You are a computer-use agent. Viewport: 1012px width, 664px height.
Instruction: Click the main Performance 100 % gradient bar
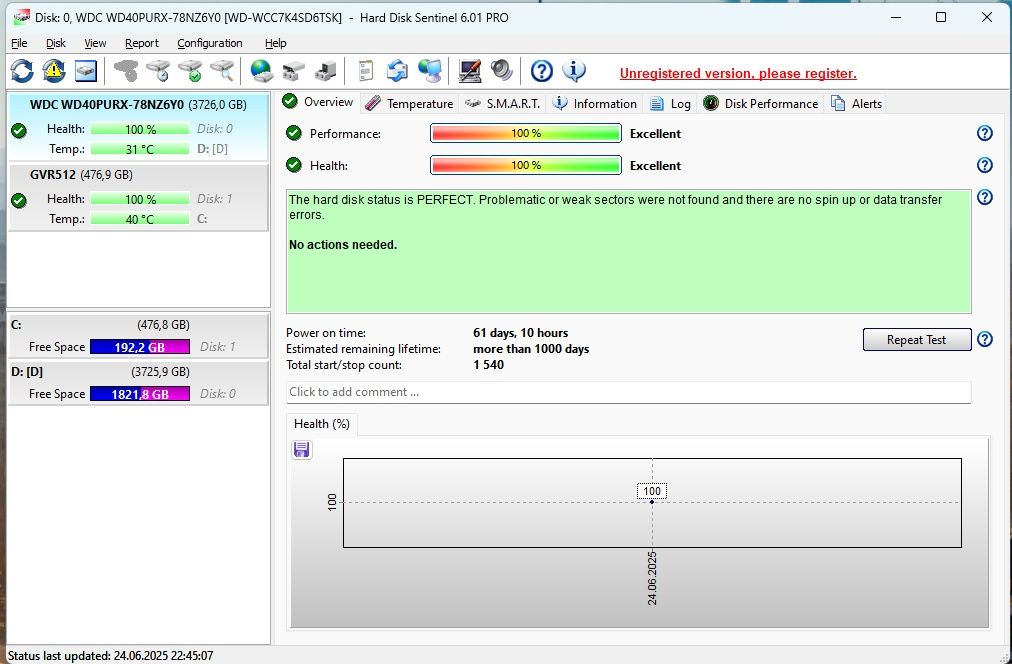point(526,134)
